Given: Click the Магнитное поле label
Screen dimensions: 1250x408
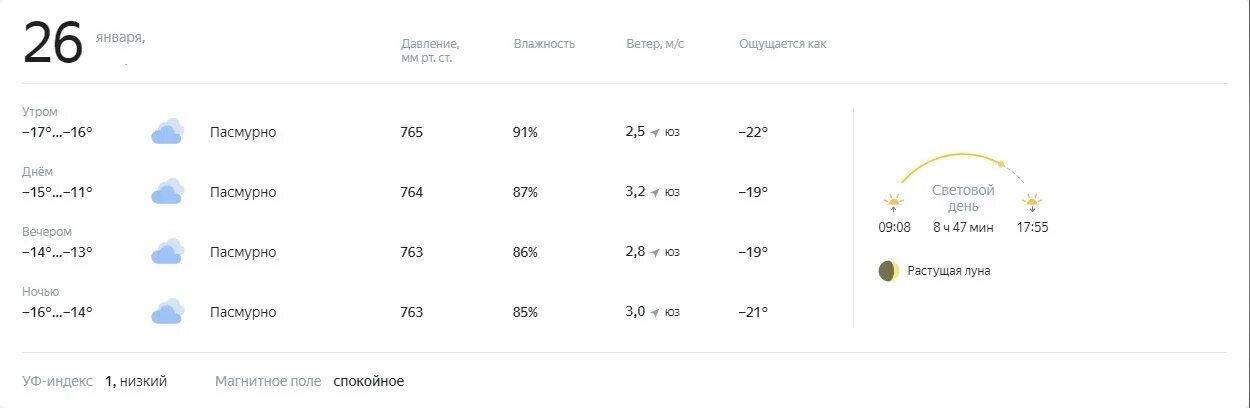Looking at the screenshot, I should pos(268,381).
